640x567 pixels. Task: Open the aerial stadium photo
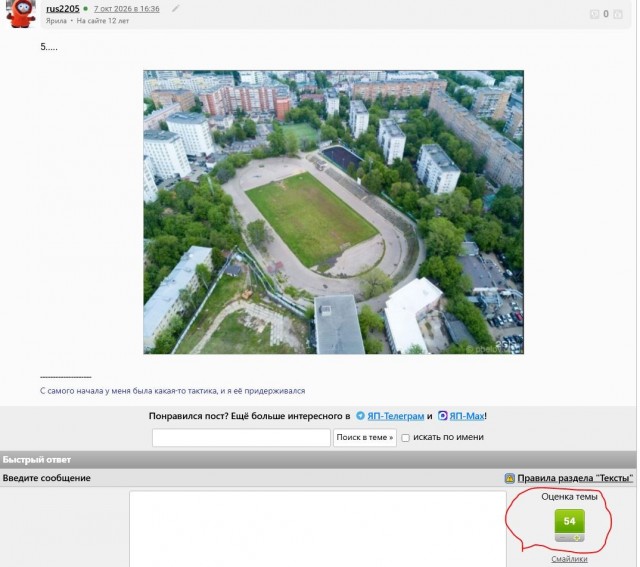tap(333, 212)
